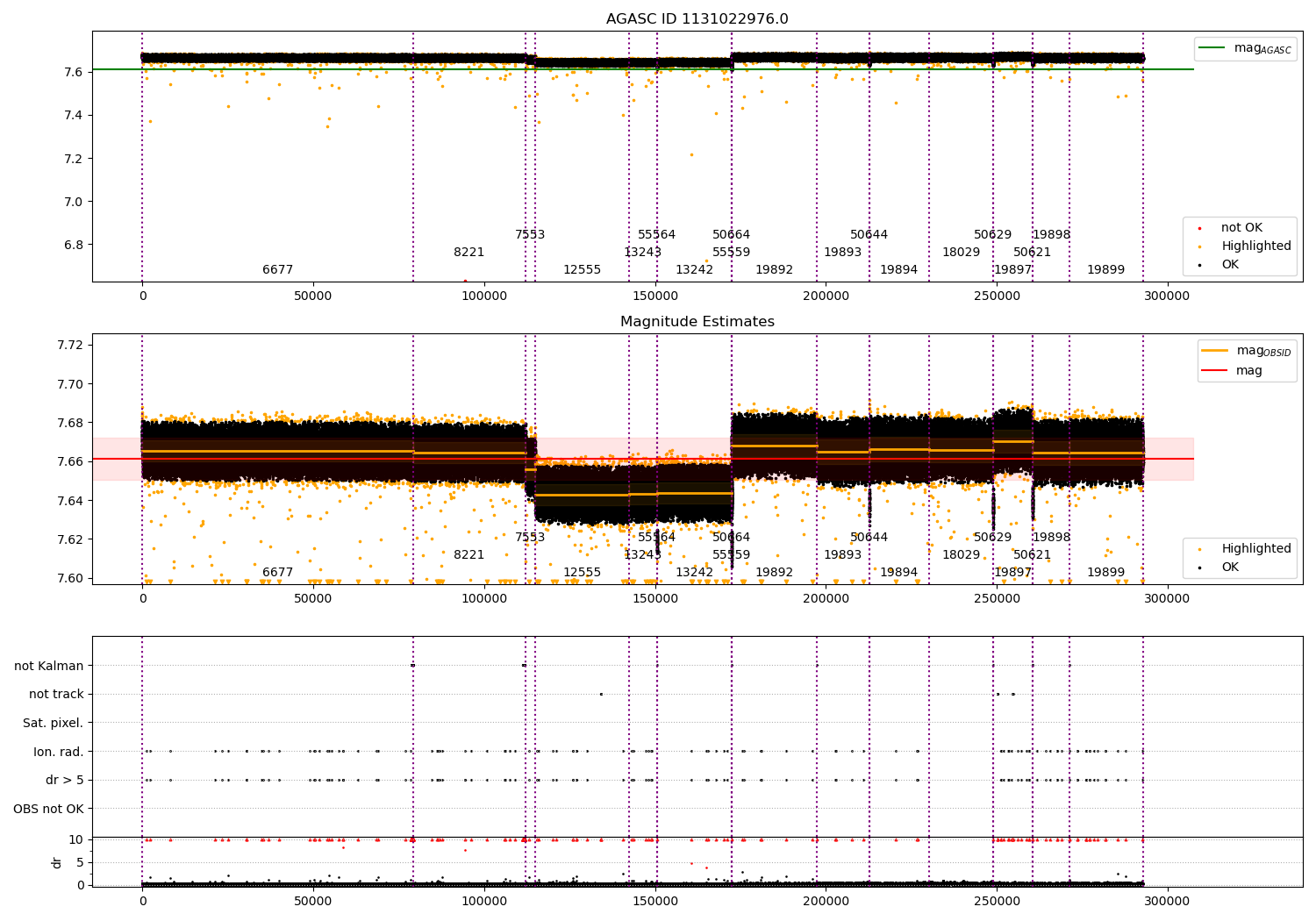Image resolution: width=1316 pixels, height=921 pixels.
Task: Click obsid label 19899 in Magnitude Estimates plot
Action: pos(1106,573)
